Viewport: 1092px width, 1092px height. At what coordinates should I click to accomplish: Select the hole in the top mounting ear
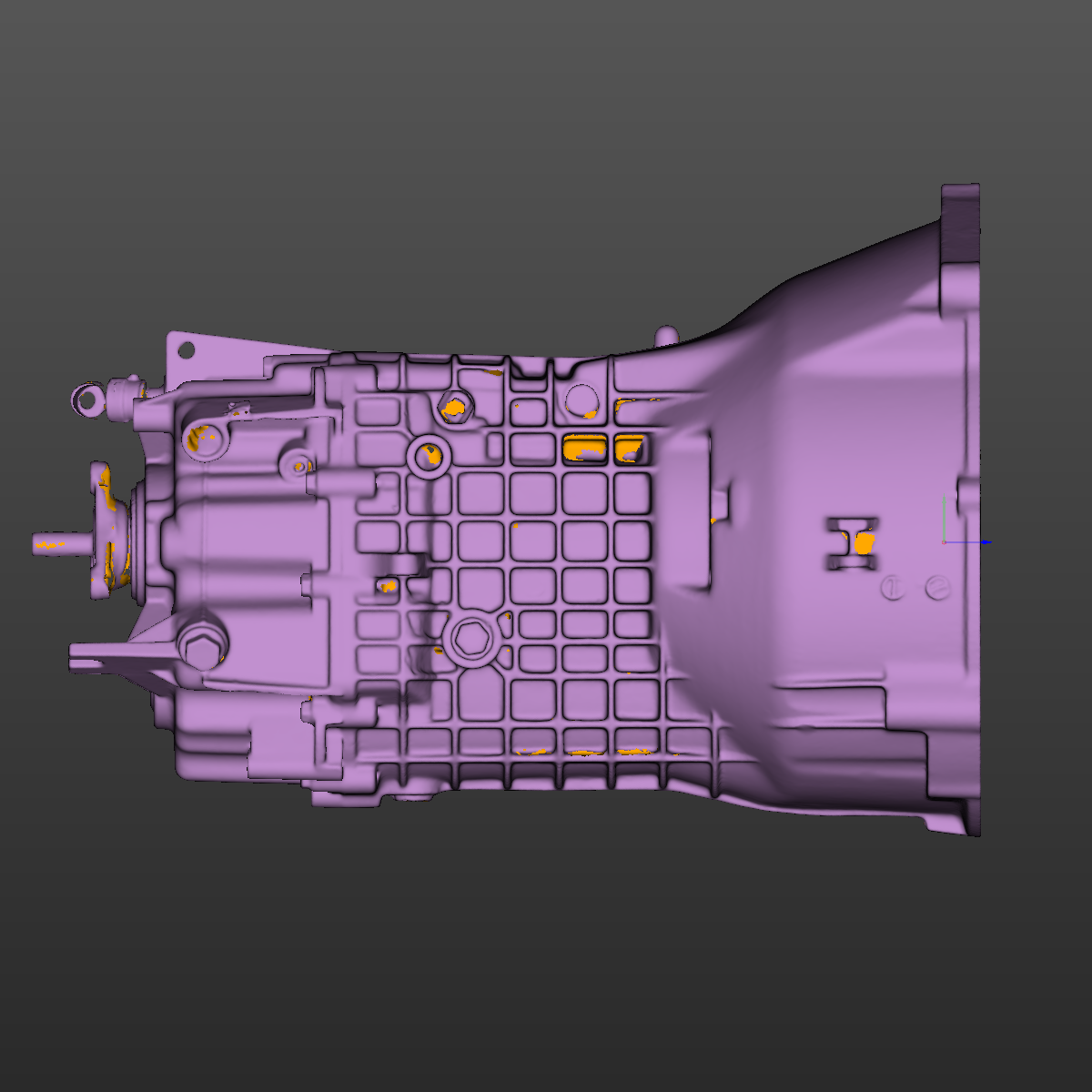186,349
